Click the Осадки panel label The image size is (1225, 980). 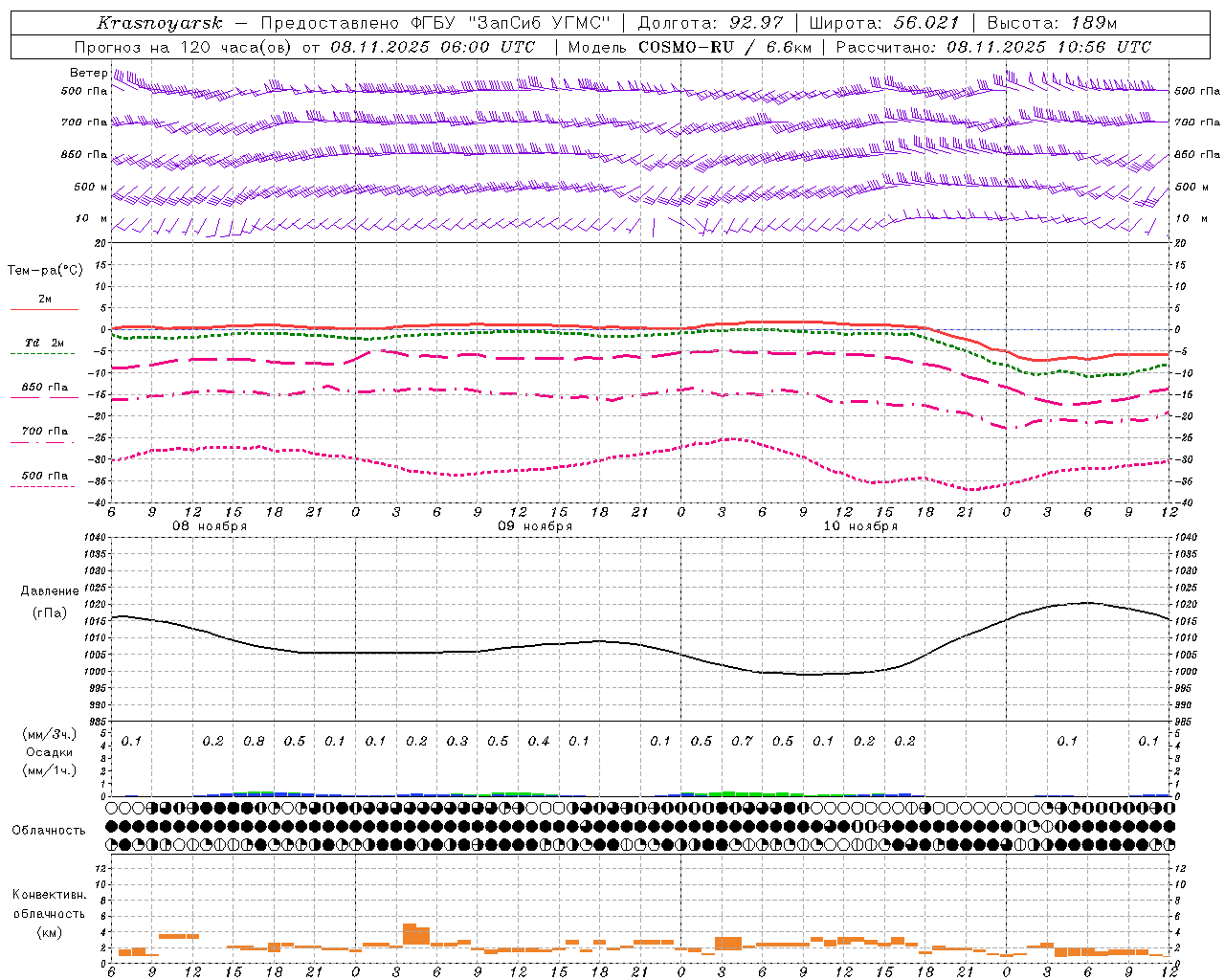pos(50,752)
